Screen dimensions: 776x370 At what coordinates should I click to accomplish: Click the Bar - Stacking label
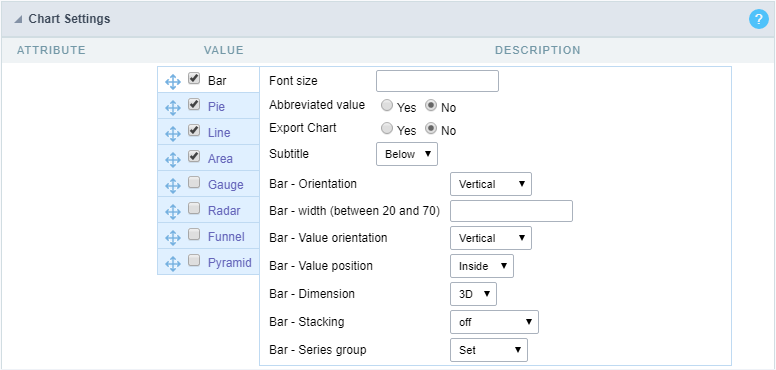click(307, 322)
